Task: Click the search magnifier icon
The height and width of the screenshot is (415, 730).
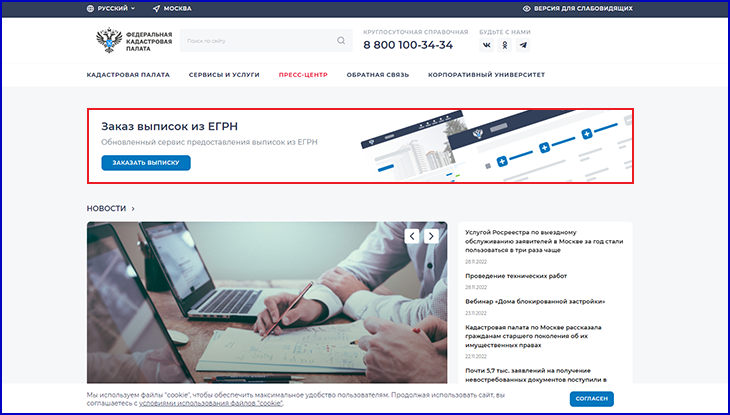Action: [341, 41]
